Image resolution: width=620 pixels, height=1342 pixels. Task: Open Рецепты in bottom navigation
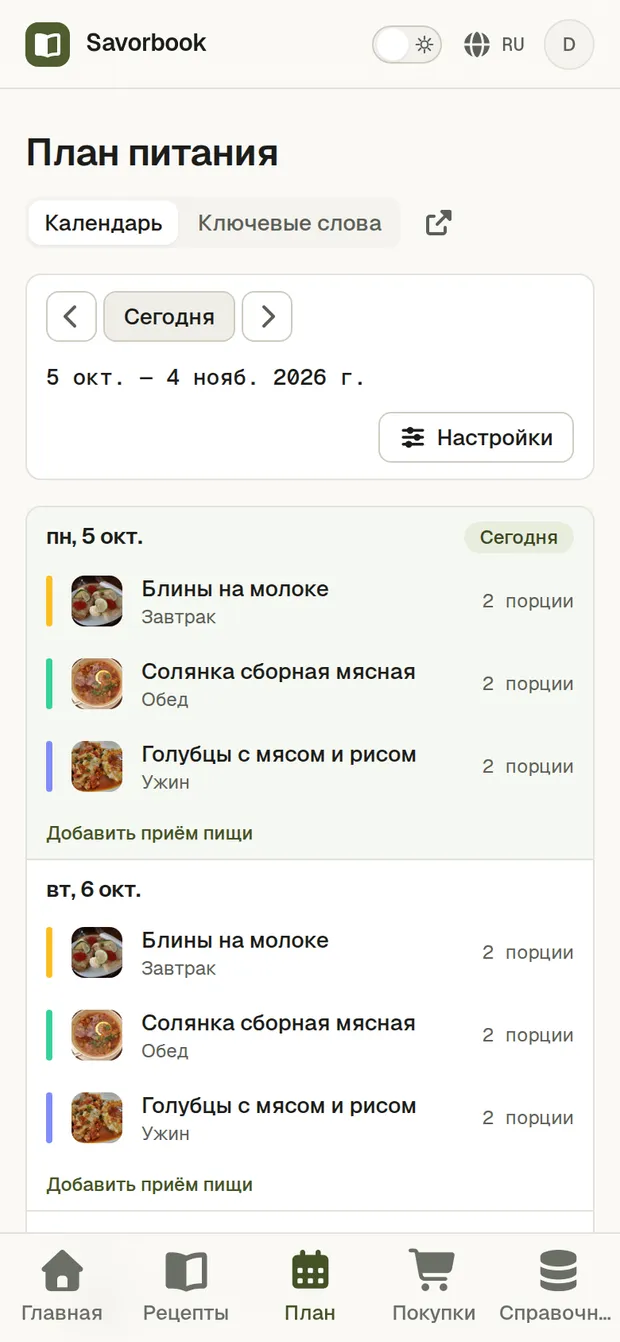pos(186,1286)
